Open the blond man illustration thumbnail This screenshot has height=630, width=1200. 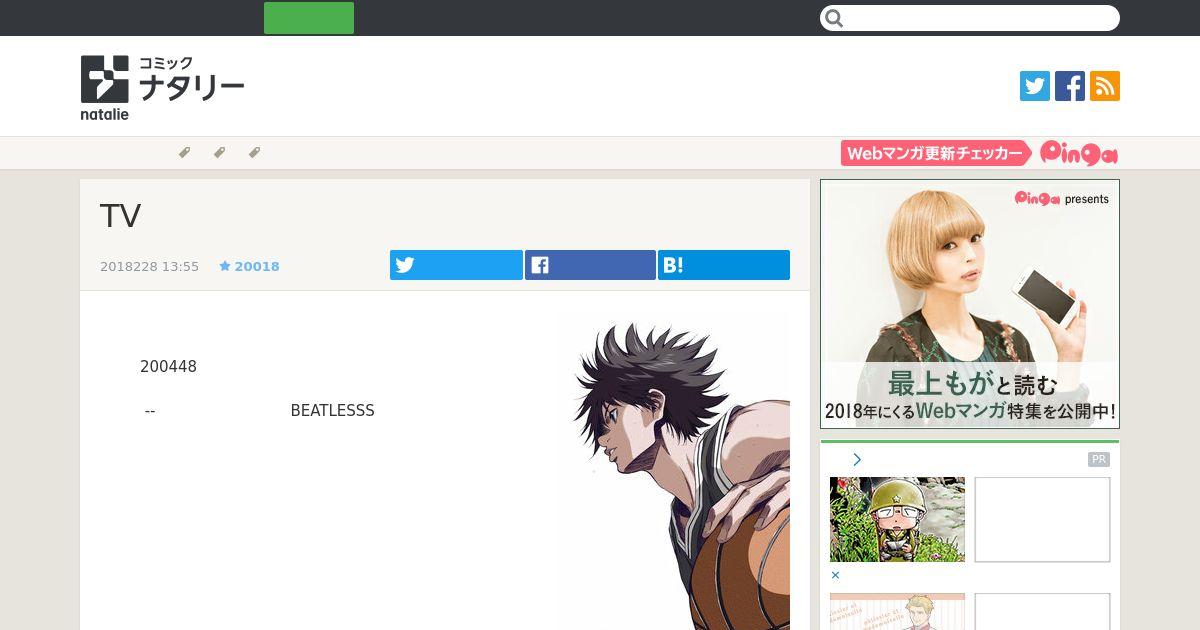point(897,611)
